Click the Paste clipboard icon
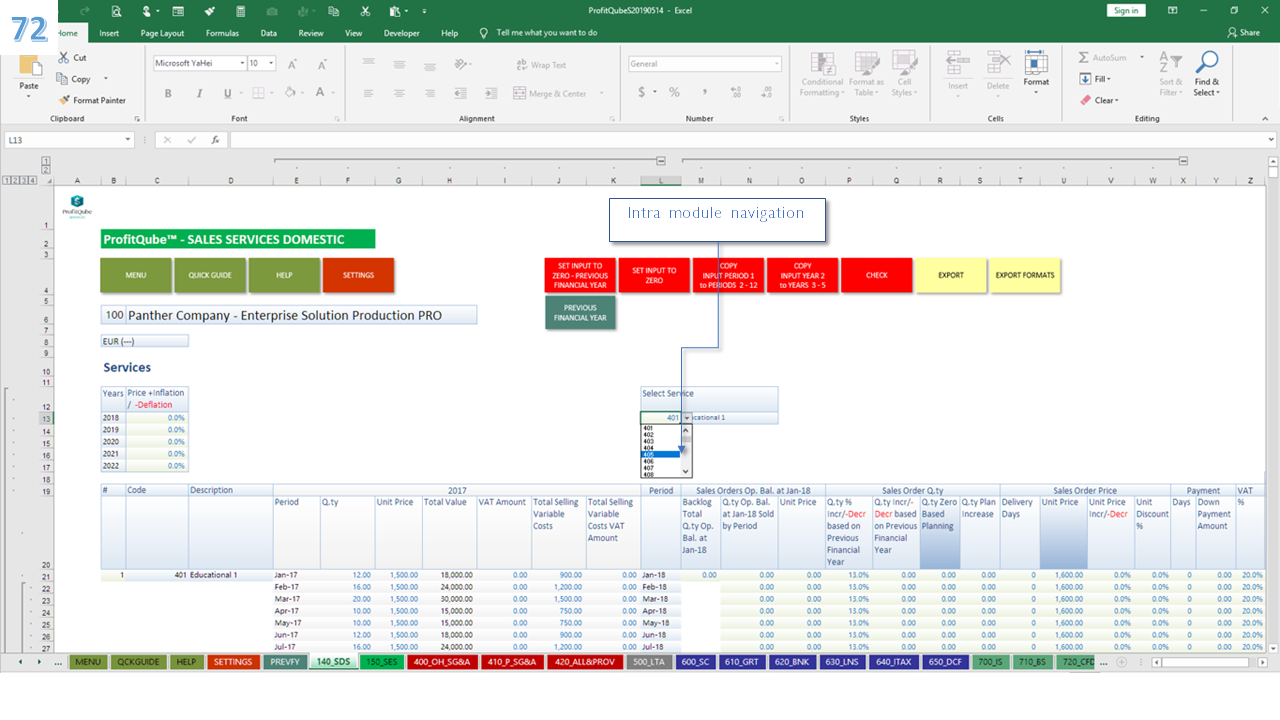Viewport: 1280px width, 720px height. (30, 67)
